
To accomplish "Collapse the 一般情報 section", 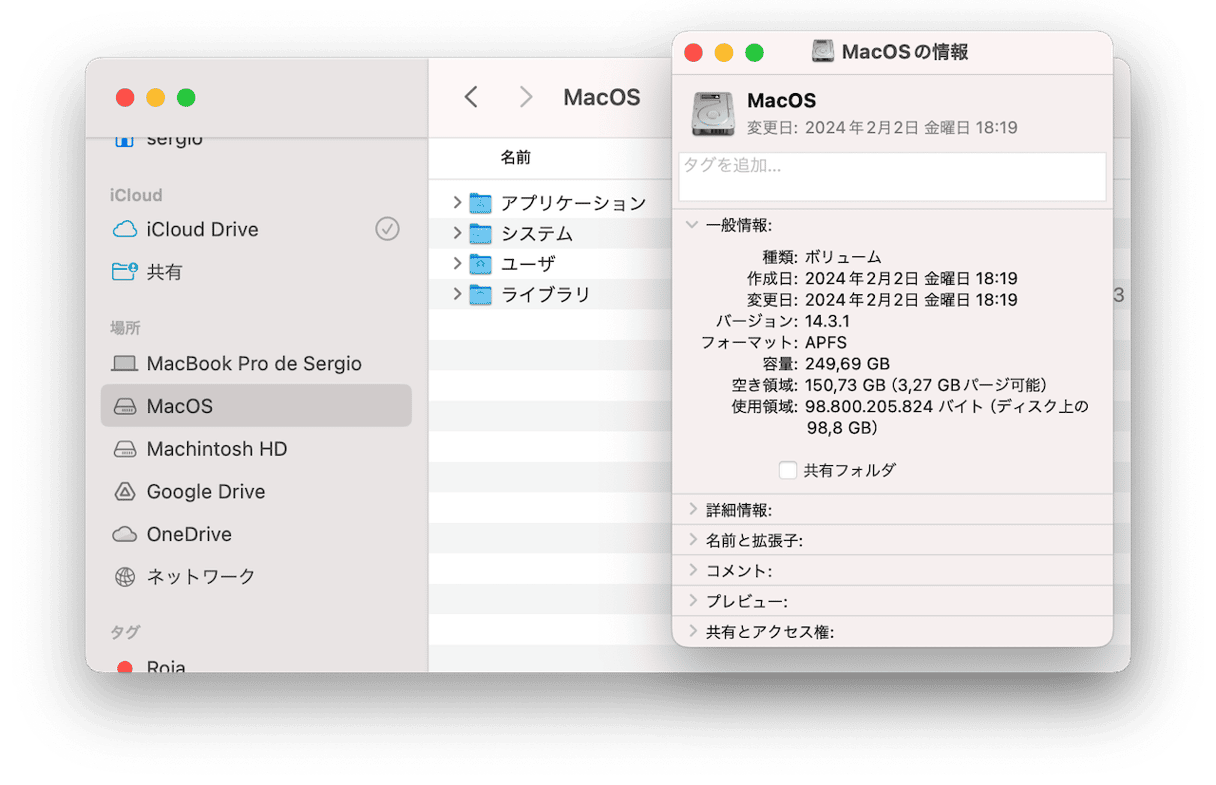I will coord(692,226).
